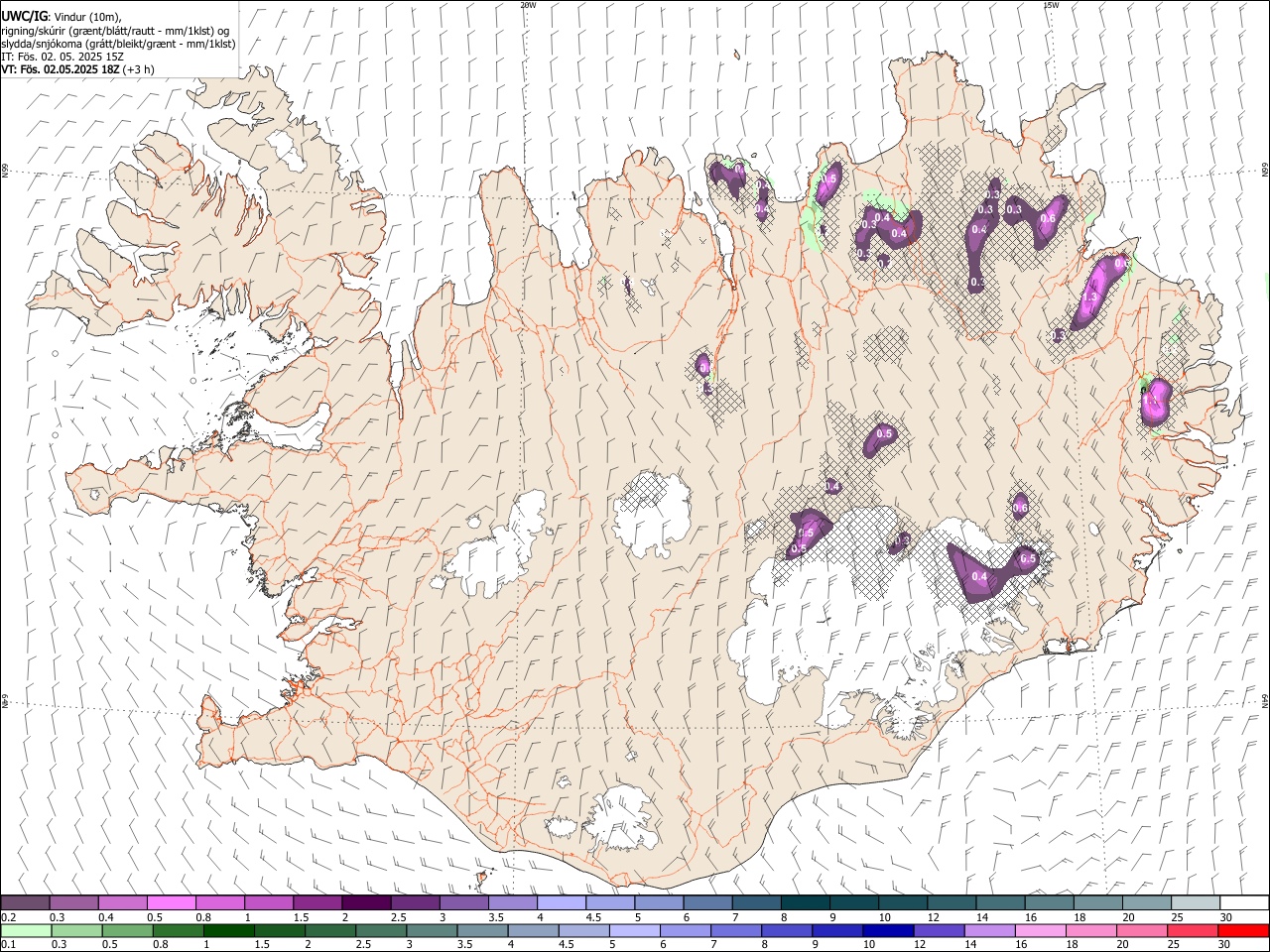Select the grey-teal 16–18 snow-scale swatch
This screenshot has width=1270, height=952.
[x=1049, y=902]
